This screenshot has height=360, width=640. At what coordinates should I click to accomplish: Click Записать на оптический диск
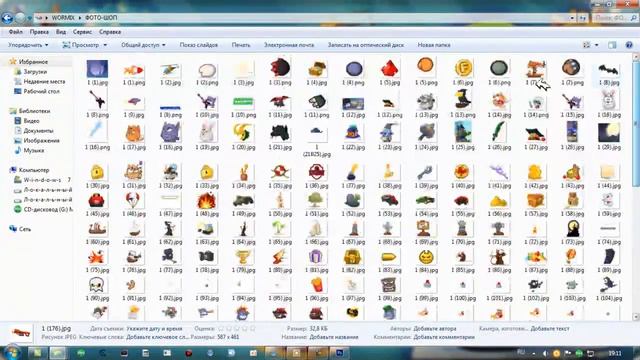coord(366,45)
